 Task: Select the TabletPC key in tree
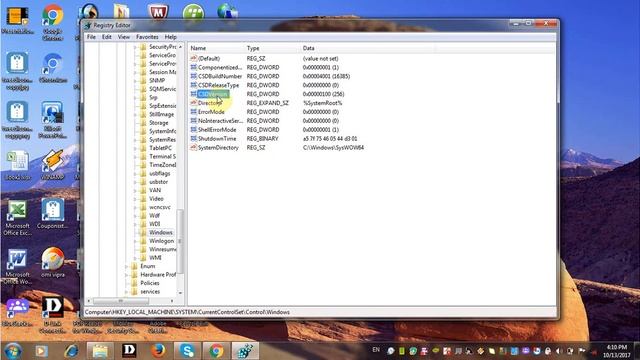click(x=160, y=148)
